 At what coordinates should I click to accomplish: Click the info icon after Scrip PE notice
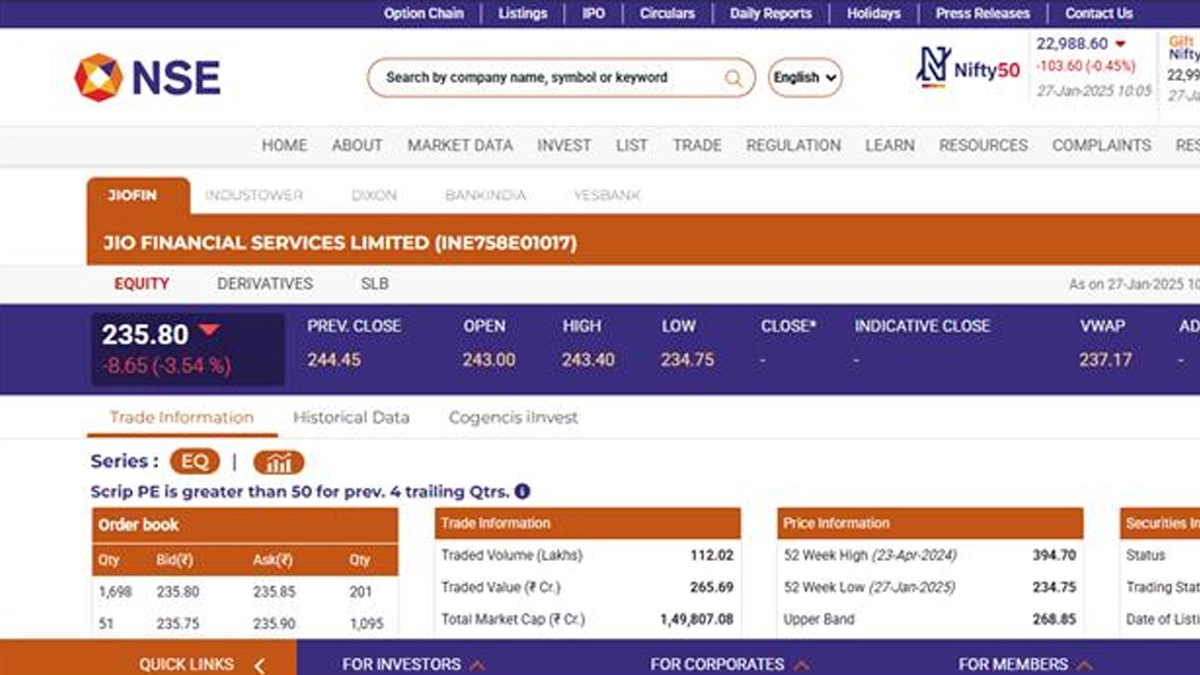pos(522,492)
